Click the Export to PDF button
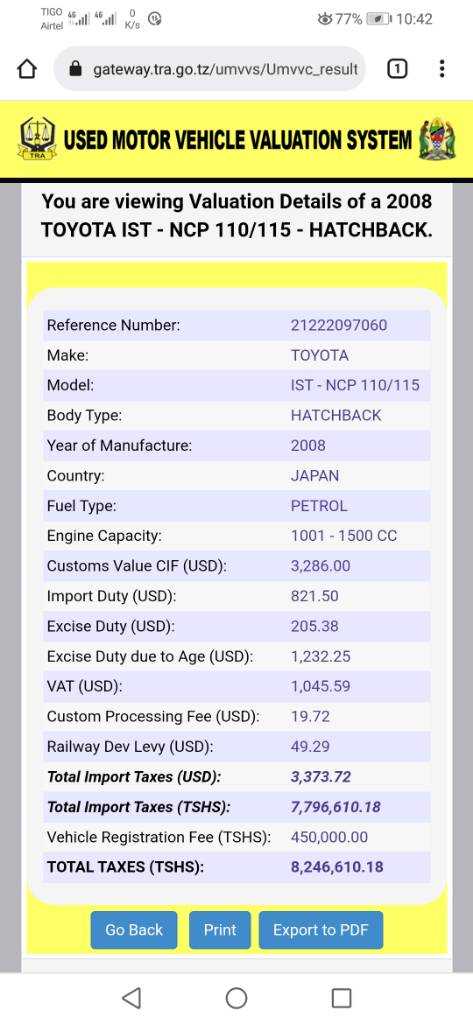The height and width of the screenshot is (1024, 473). [321, 930]
